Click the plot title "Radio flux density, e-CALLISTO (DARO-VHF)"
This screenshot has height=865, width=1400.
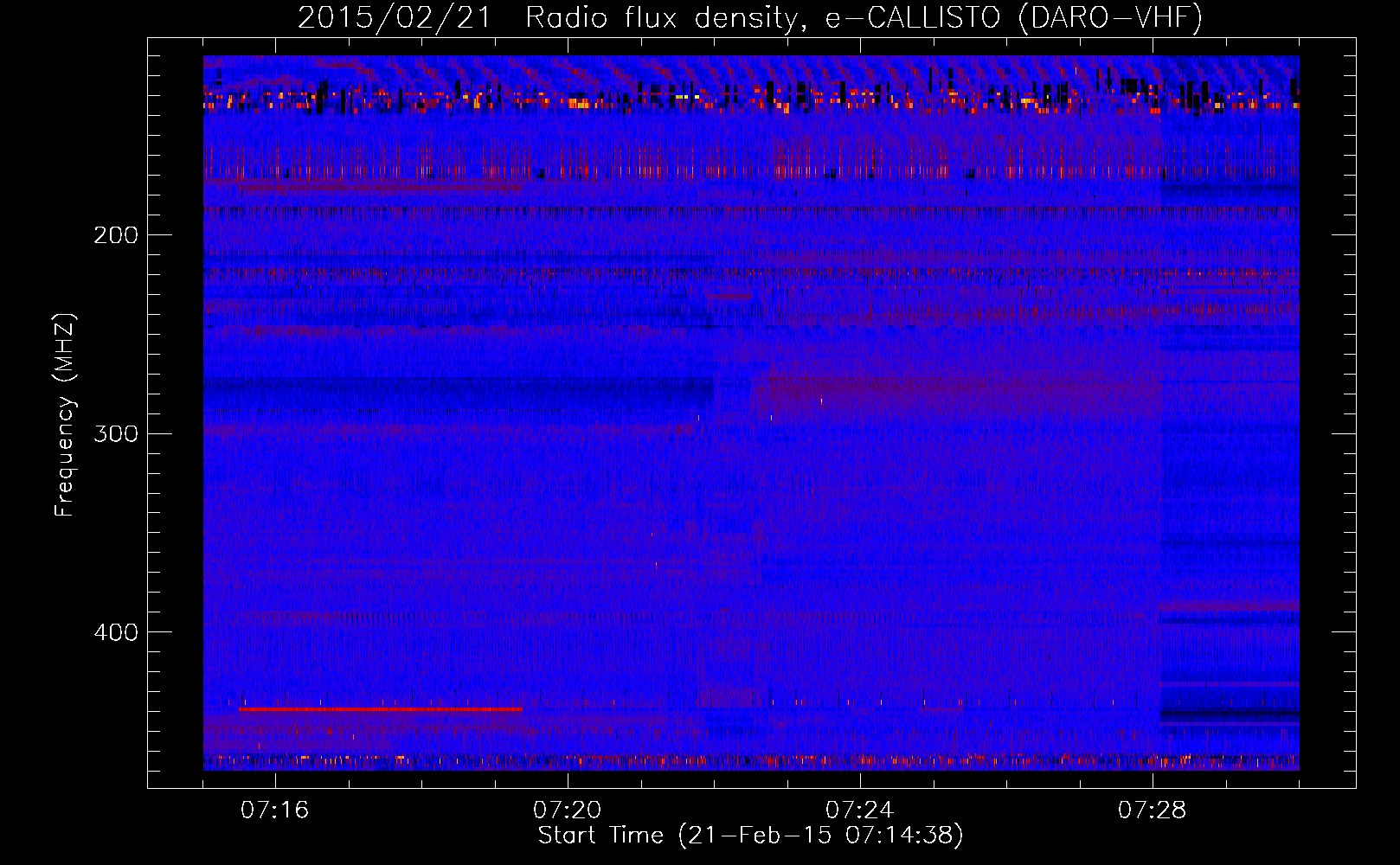[x=864, y=17]
